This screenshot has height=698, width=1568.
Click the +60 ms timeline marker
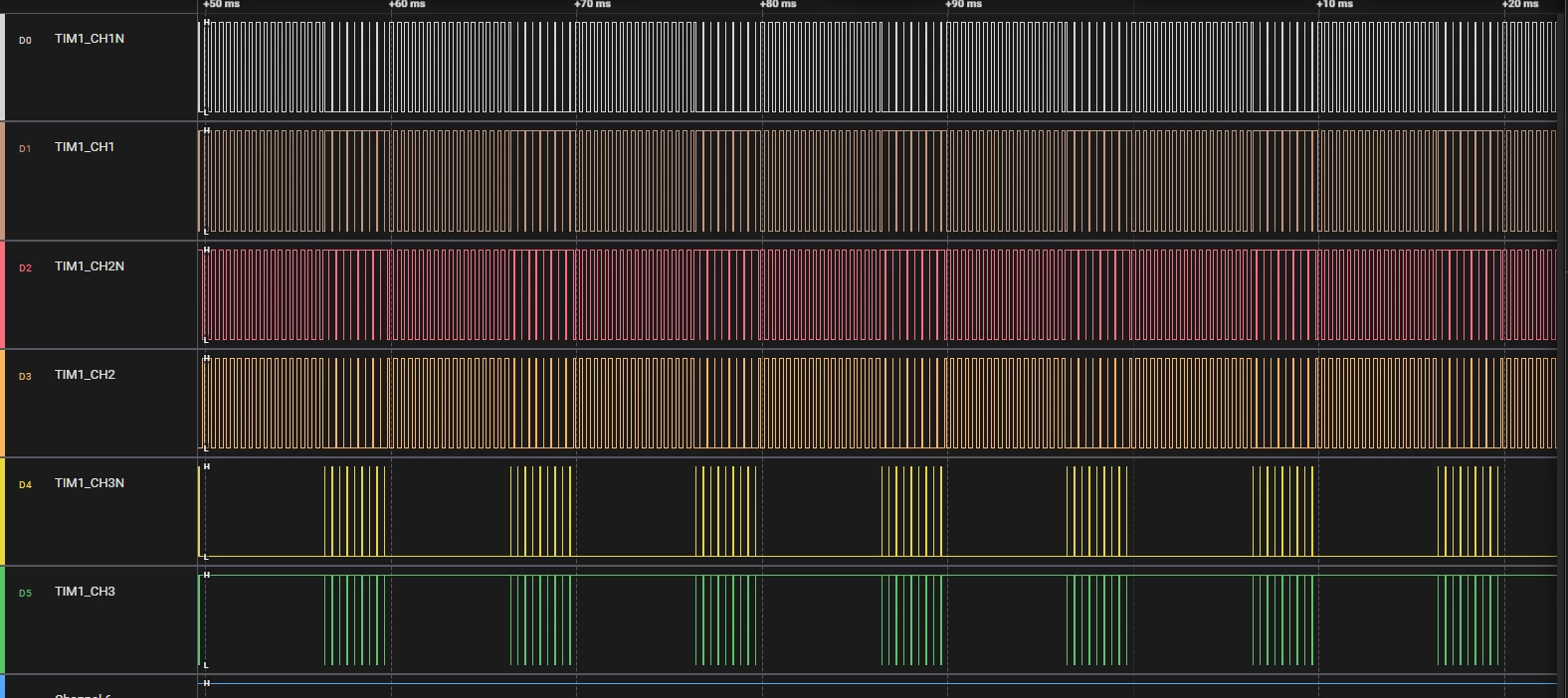click(x=407, y=4)
